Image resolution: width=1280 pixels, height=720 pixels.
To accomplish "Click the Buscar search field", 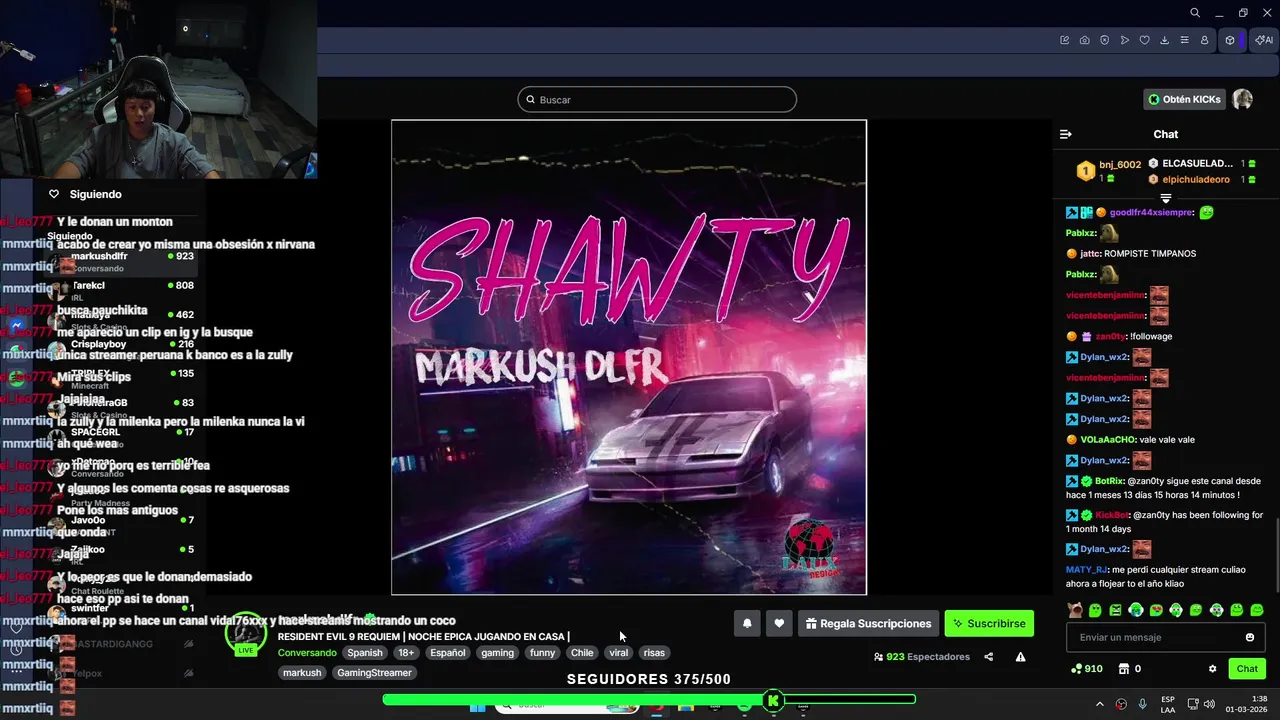I will 657,99.
